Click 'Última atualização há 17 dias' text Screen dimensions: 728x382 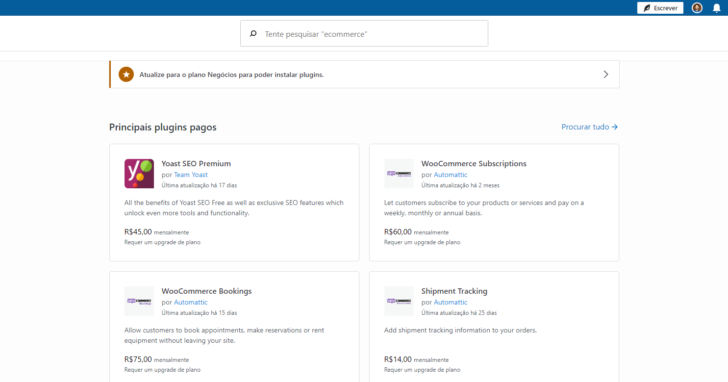click(x=199, y=185)
